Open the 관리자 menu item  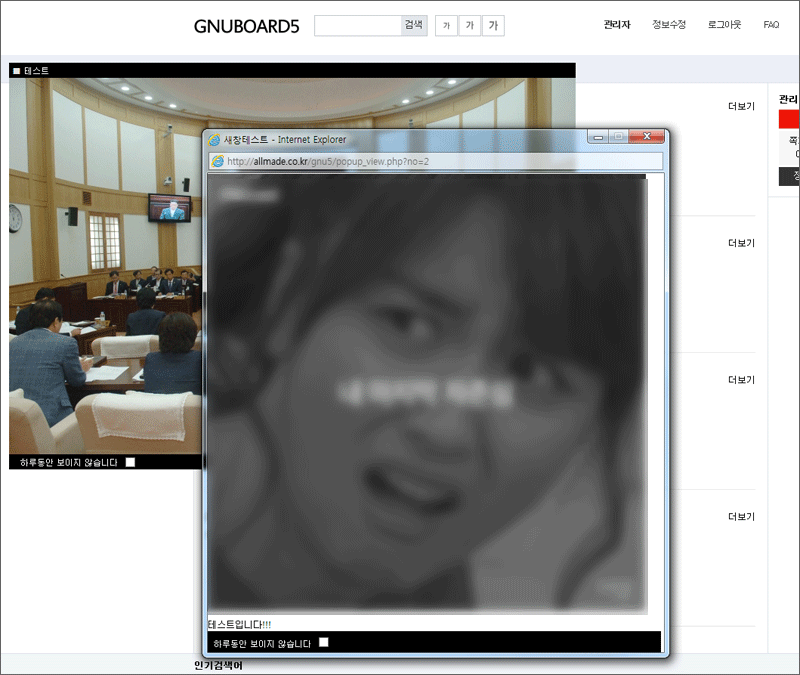point(617,25)
